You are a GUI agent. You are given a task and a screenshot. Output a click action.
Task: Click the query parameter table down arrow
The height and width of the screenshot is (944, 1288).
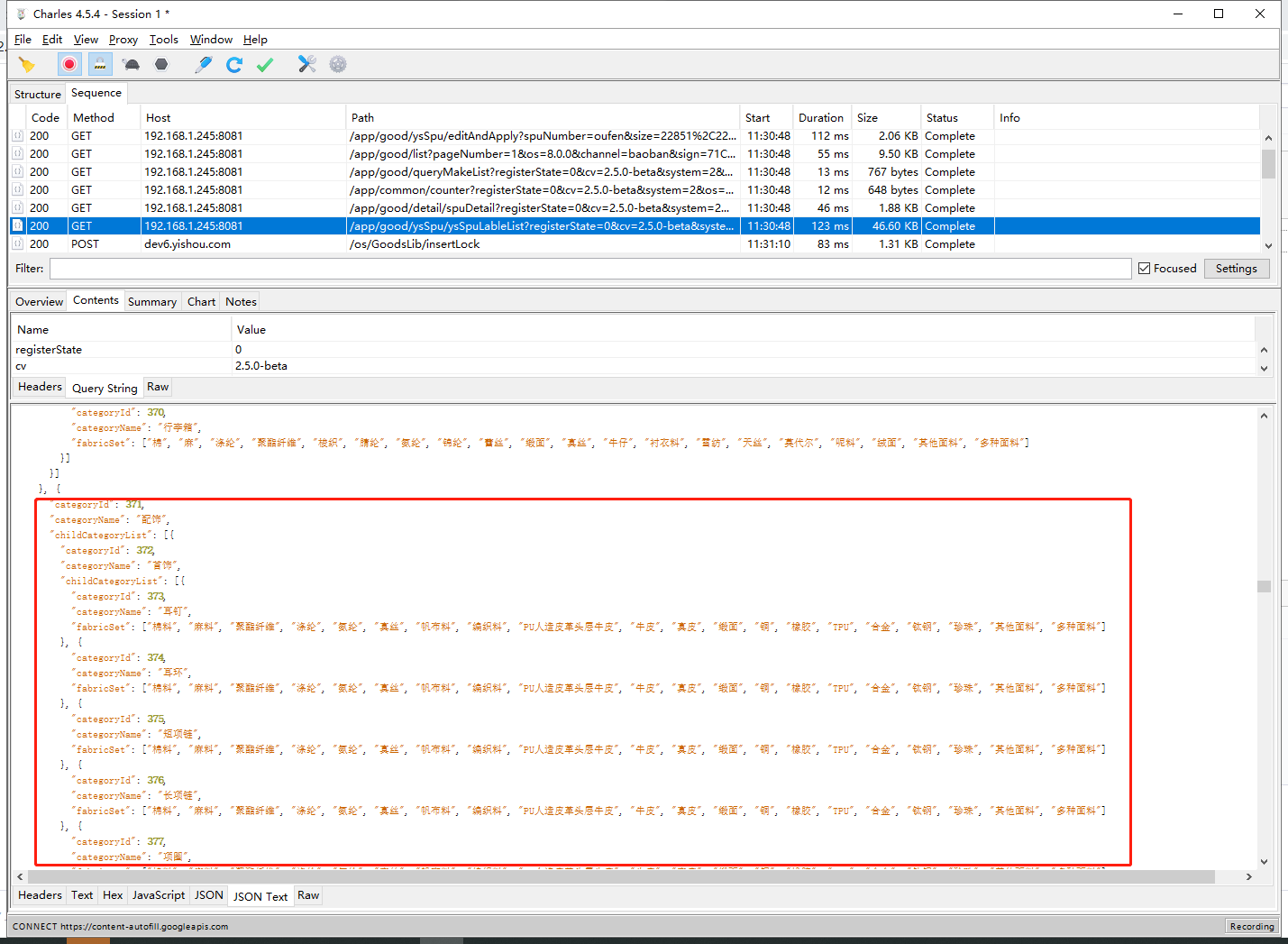(1264, 368)
